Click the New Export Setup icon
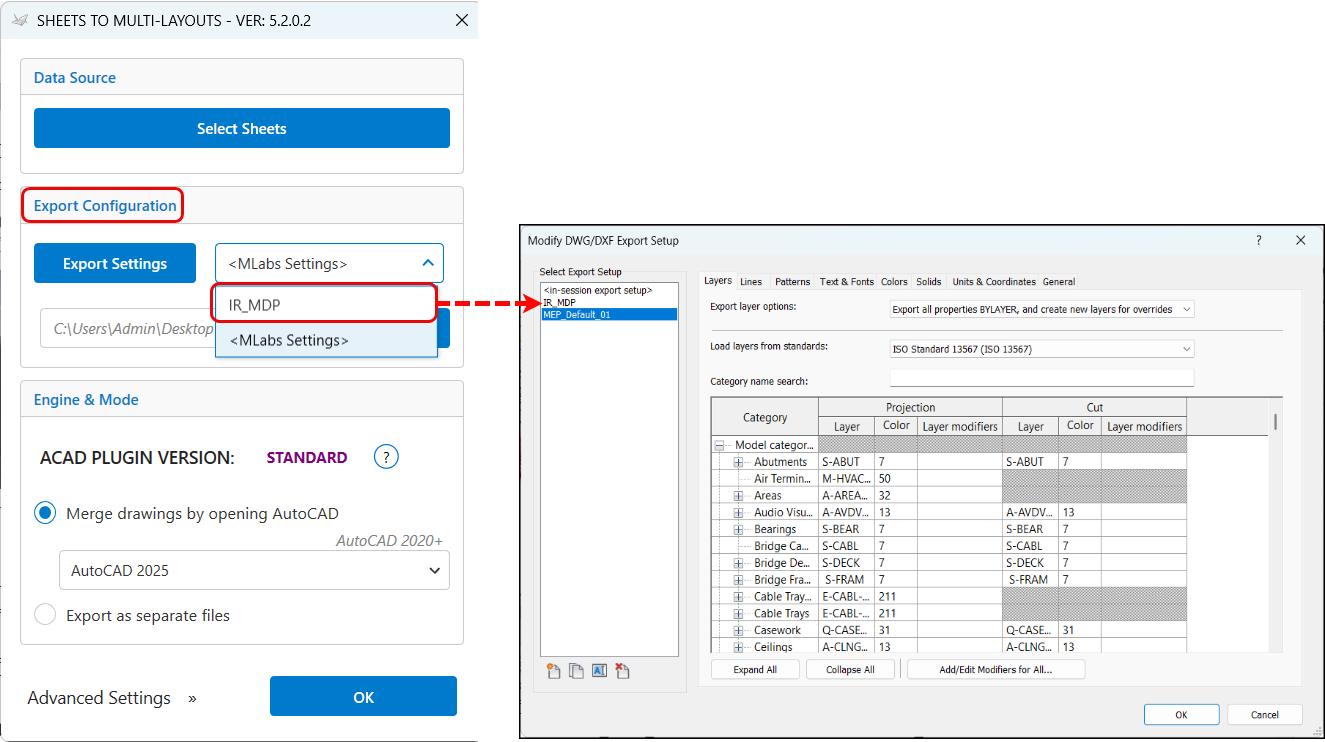Screen dimensions: 1325x742 [554, 671]
